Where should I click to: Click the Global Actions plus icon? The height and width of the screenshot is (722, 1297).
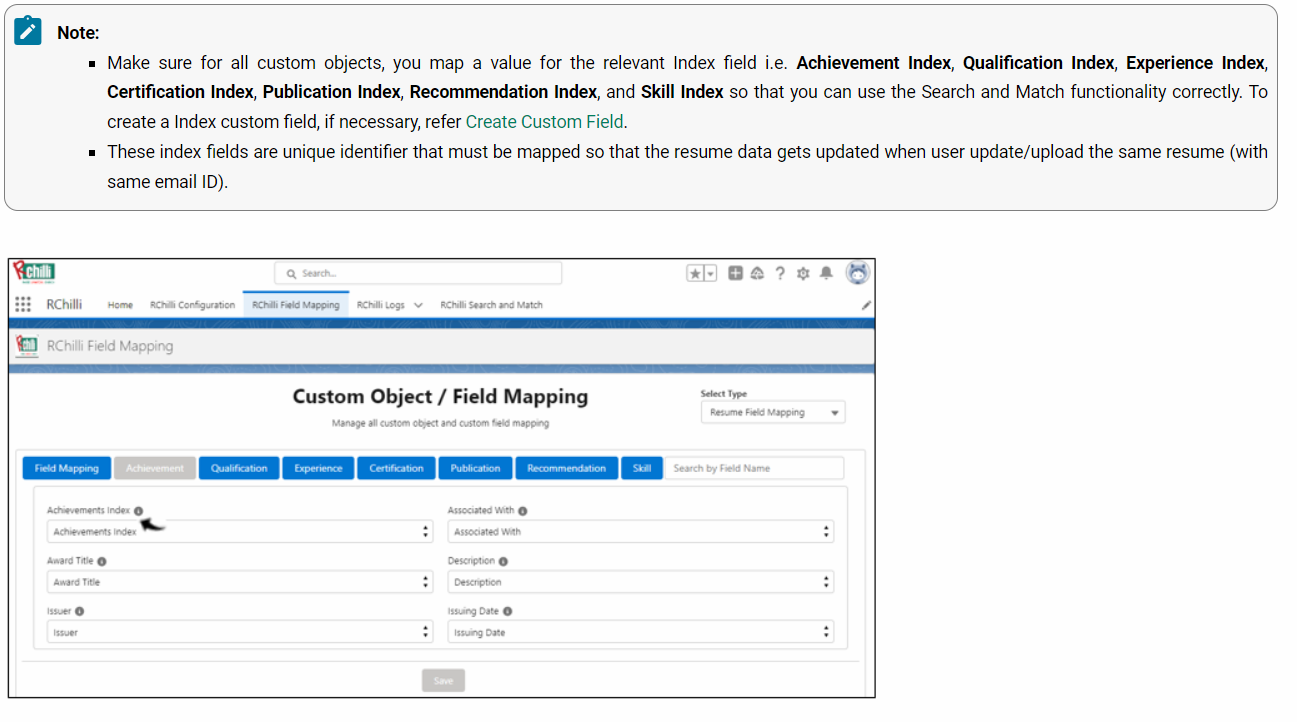pos(736,273)
